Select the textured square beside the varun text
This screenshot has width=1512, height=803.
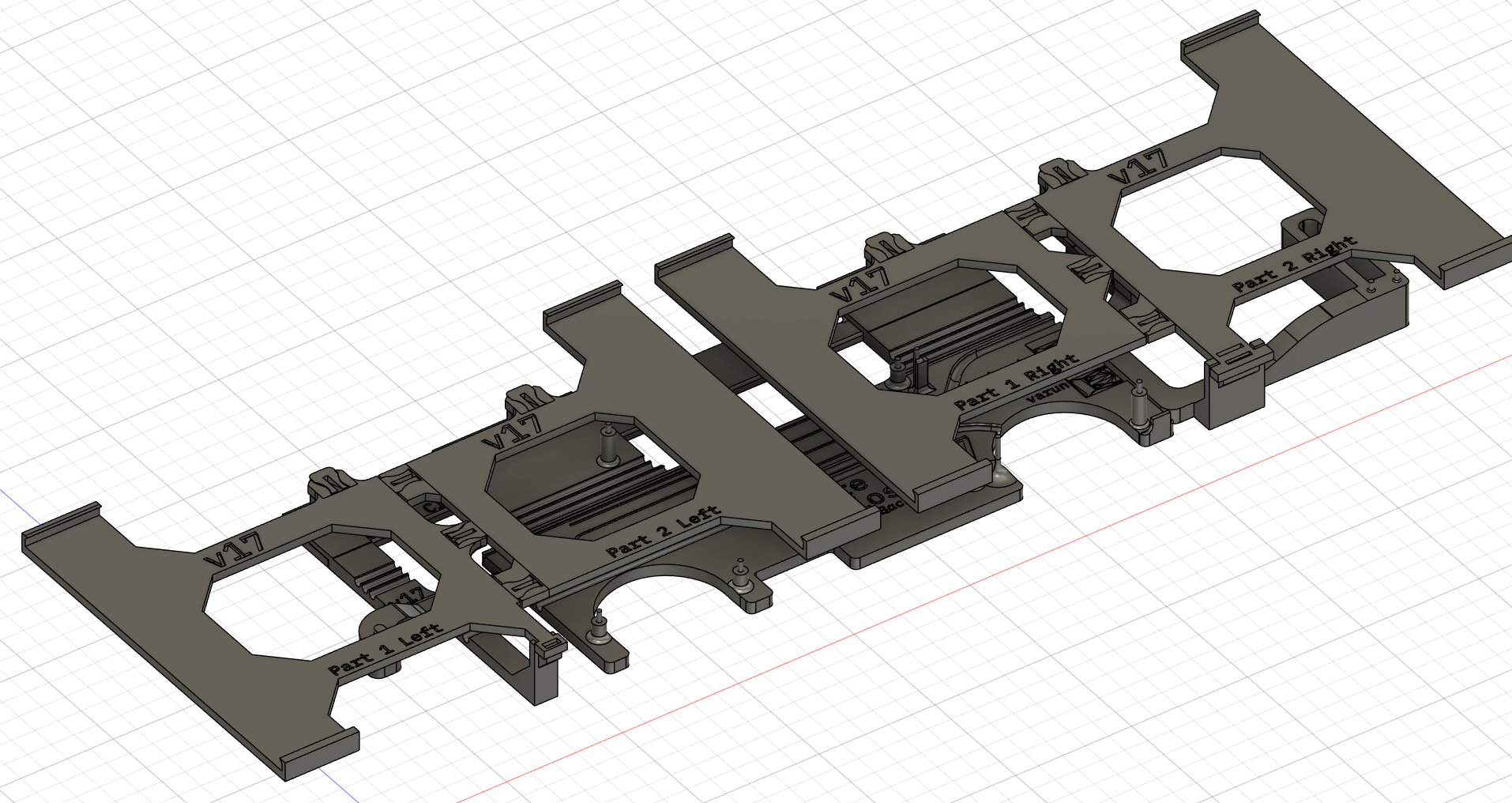pyautogui.click(x=1094, y=382)
